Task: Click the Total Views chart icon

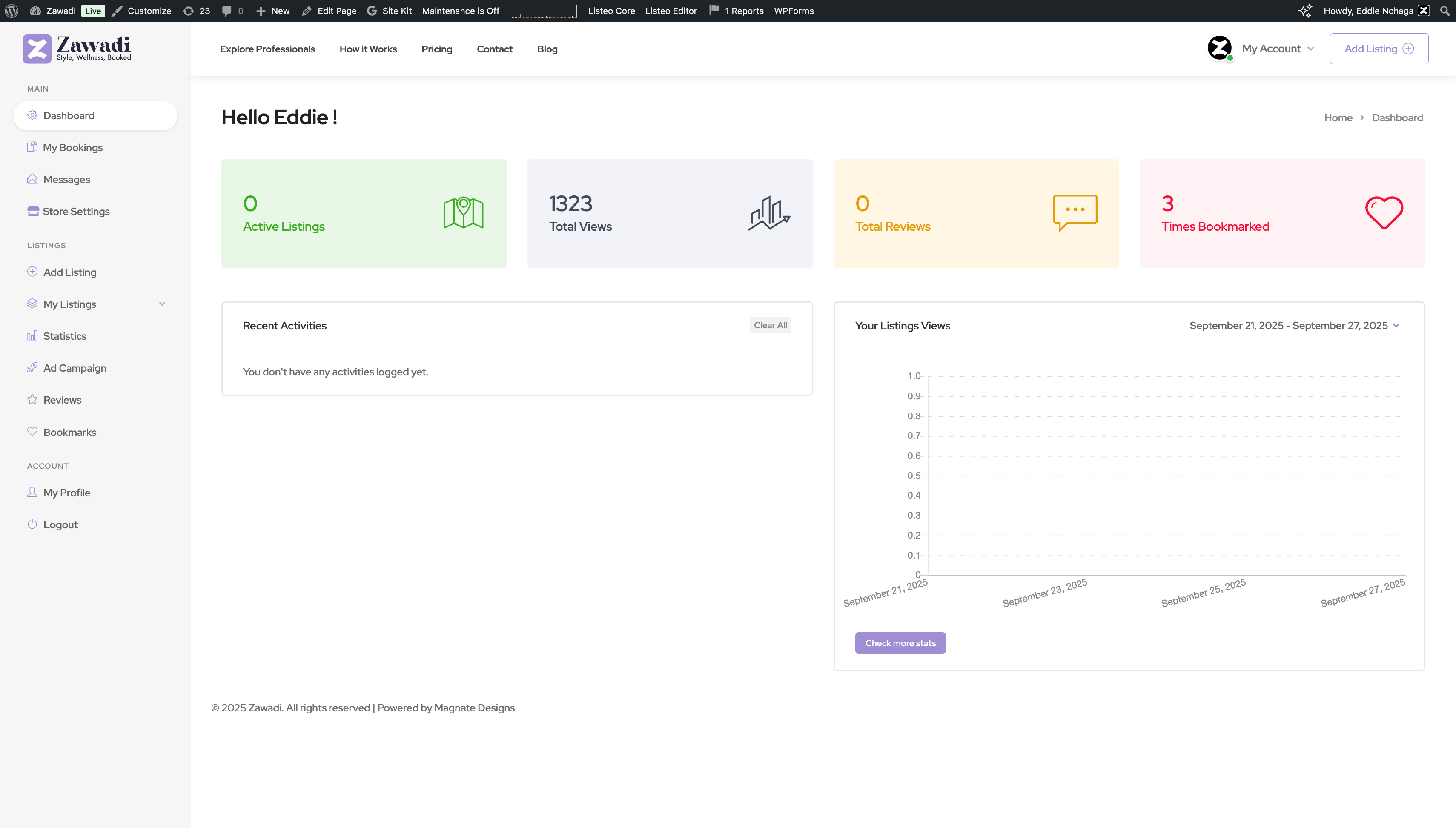Action: click(768, 213)
